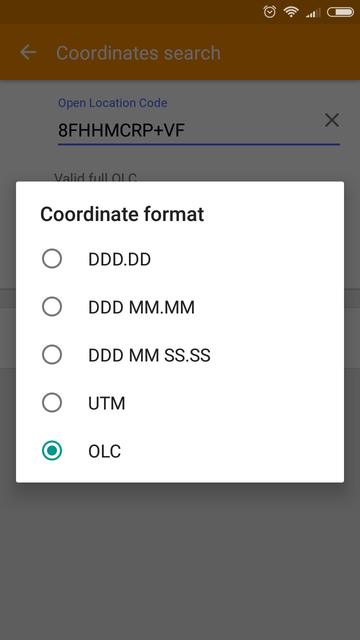Viewport: 360px width, 640px height.
Task: Tap the UTM format label
Action: click(x=107, y=404)
